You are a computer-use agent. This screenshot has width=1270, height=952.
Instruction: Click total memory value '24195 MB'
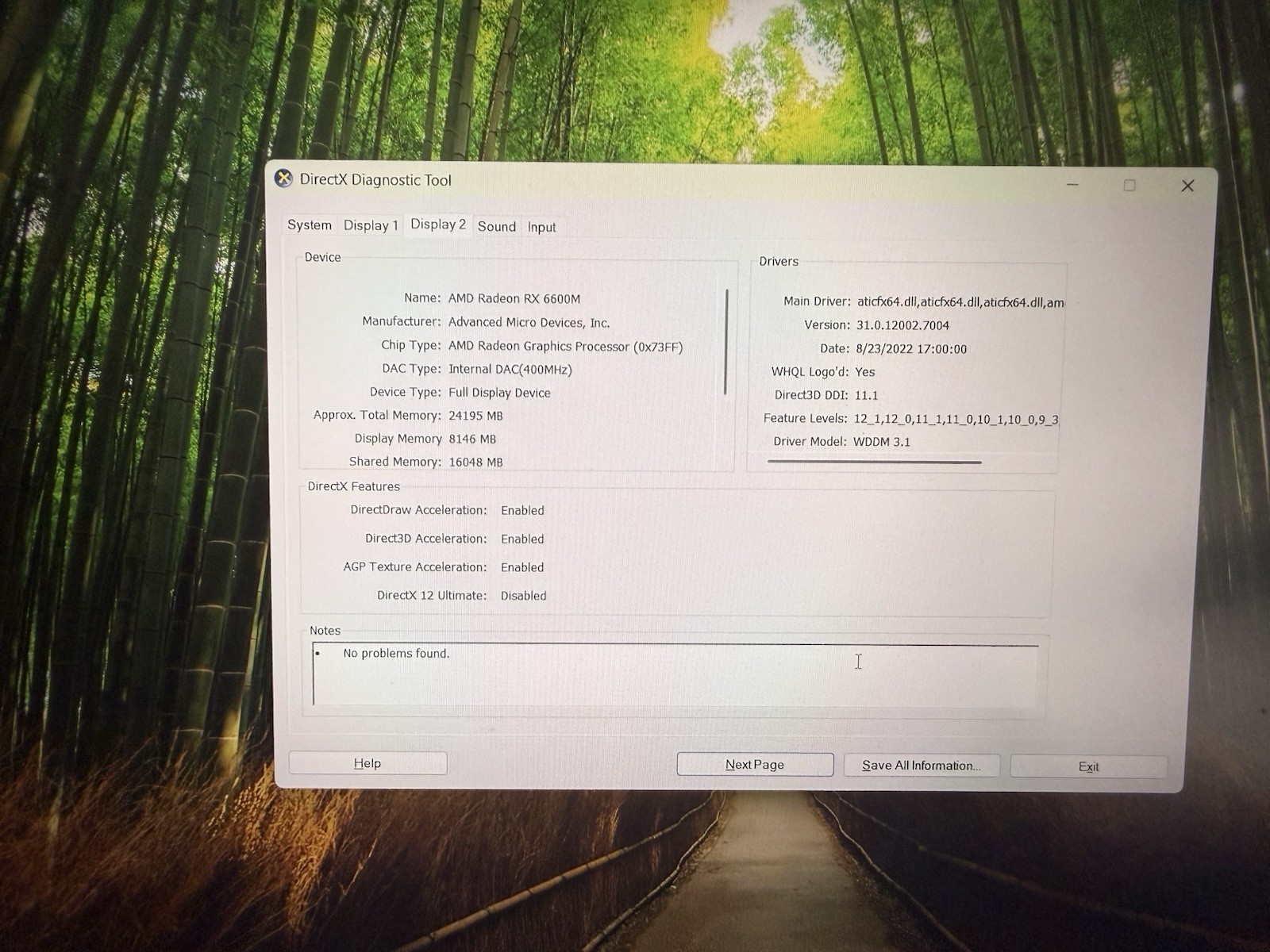[x=475, y=416]
